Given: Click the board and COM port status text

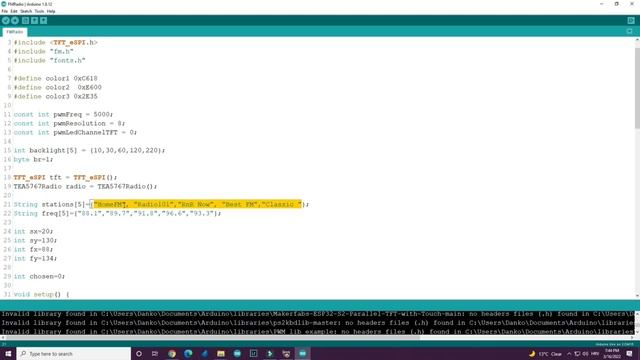Looking at the screenshot, I should coord(614,344).
